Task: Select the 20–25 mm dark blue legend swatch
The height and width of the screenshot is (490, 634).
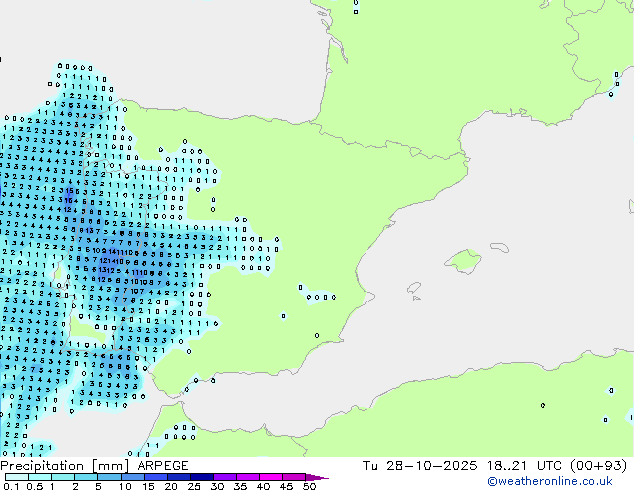Action: pos(181,477)
